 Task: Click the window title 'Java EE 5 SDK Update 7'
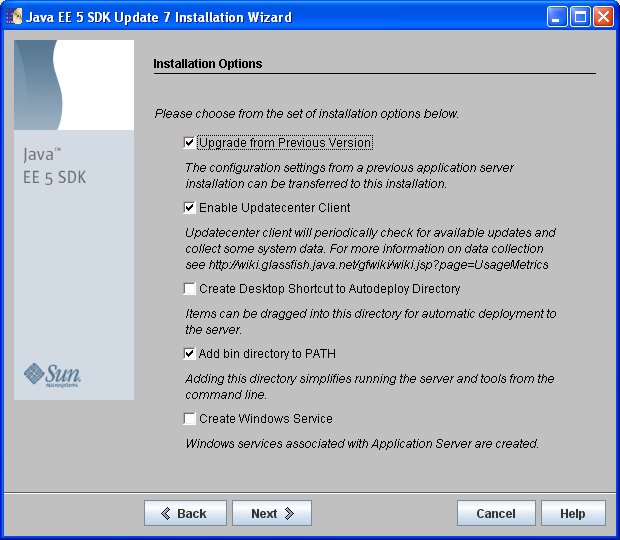[x=159, y=17]
